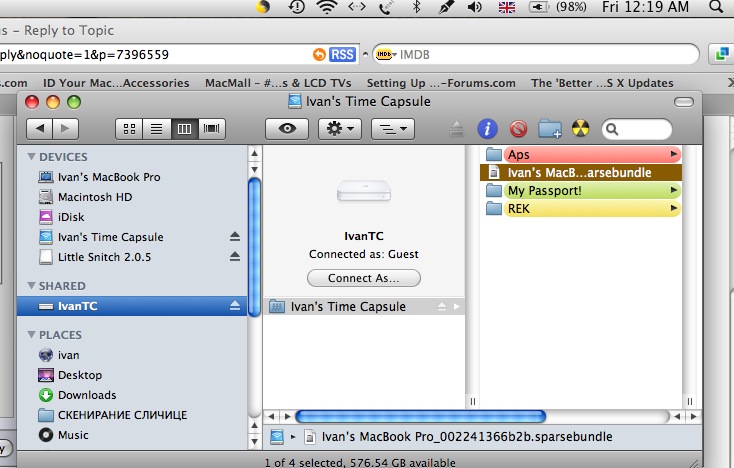Open The 'Better ...S X Updates bookmark
The image size is (734, 468).
point(602,83)
